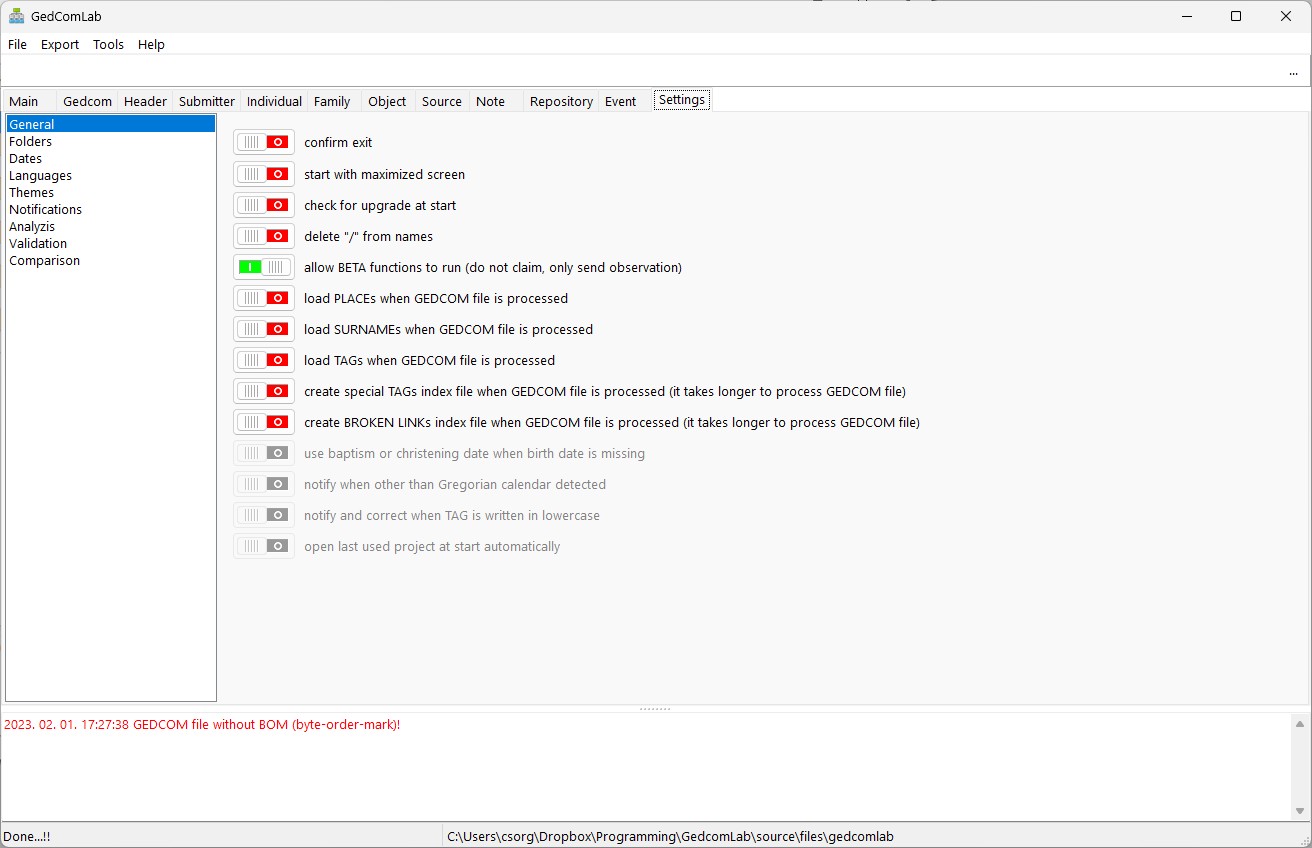Switch to the Gedcom tab
The width and height of the screenshot is (1312, 848).
click(x=88, y=101)
